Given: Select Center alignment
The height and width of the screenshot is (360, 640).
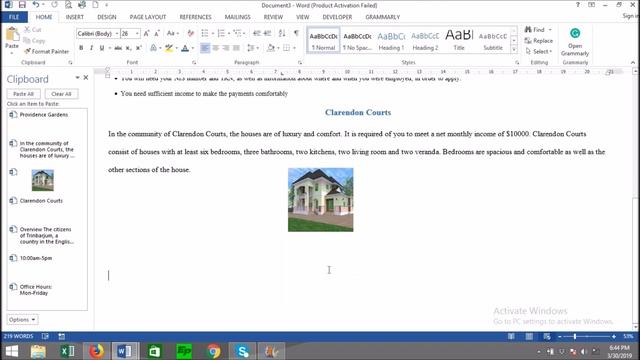Looking at the screenshot, I should tap(216, 48).
